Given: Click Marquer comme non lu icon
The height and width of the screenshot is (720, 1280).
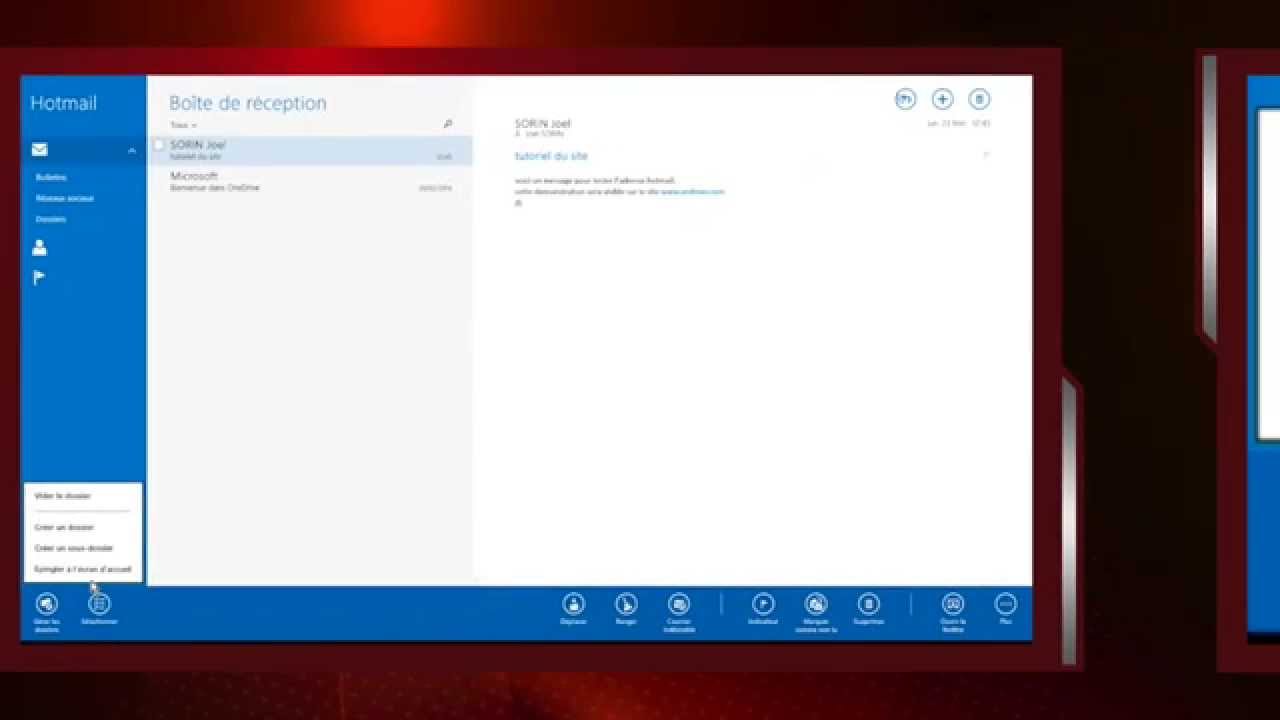Looking at the screenshot, I should [816, 604].
